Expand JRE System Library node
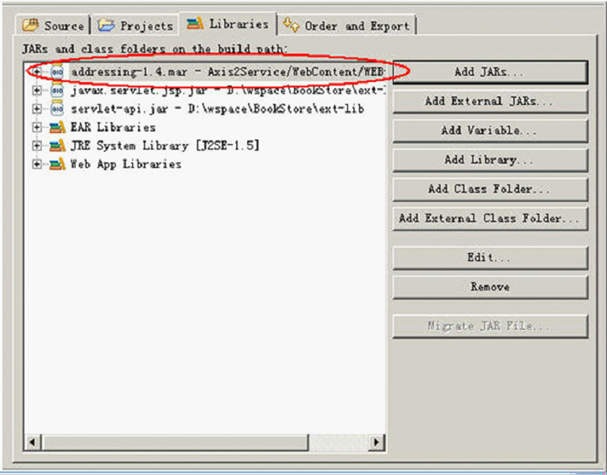This screenshot has width=607, height=475. [x=37, y=146]
